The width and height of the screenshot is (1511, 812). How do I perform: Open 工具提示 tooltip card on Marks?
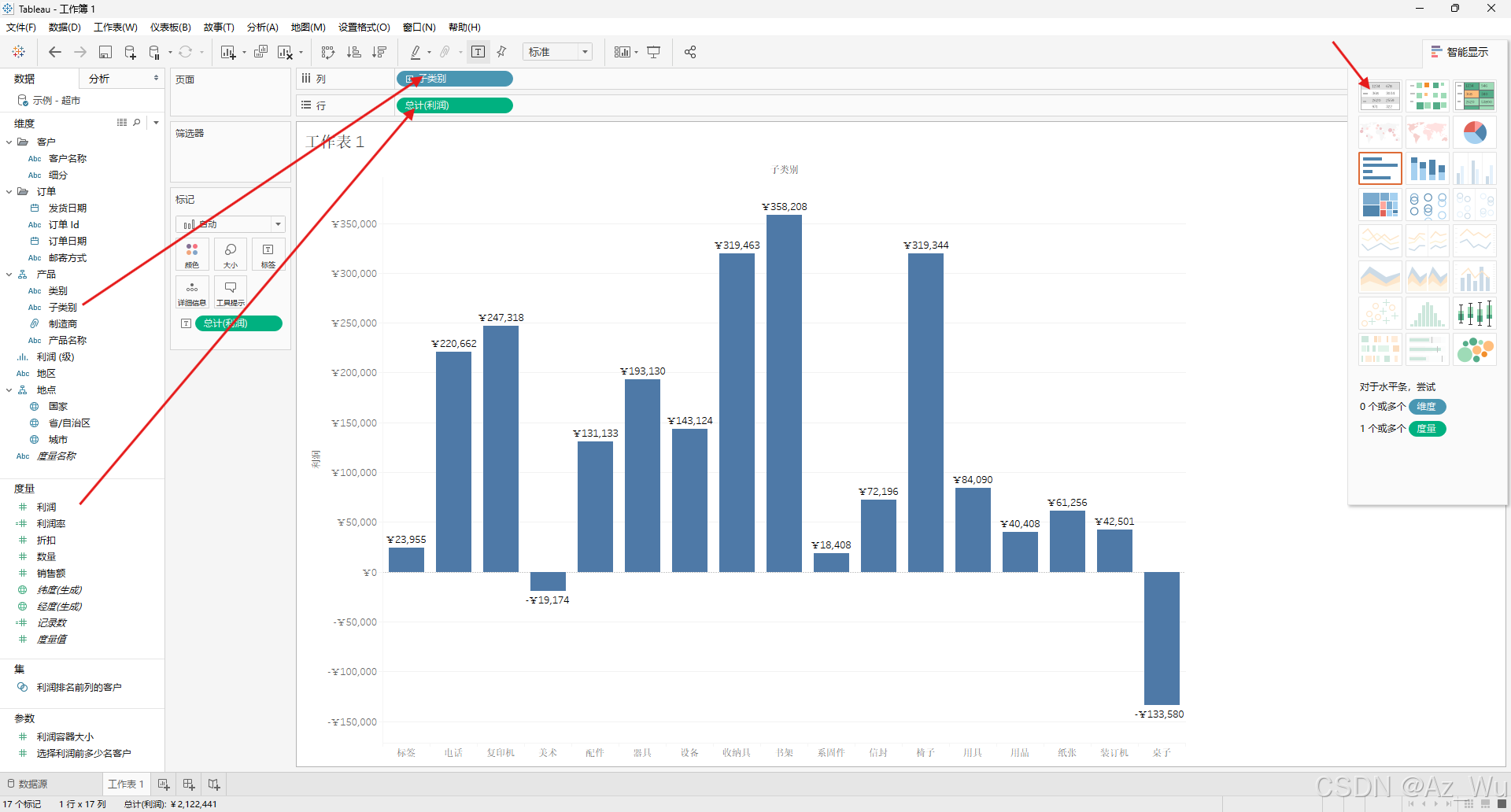[x=231, y=293]
